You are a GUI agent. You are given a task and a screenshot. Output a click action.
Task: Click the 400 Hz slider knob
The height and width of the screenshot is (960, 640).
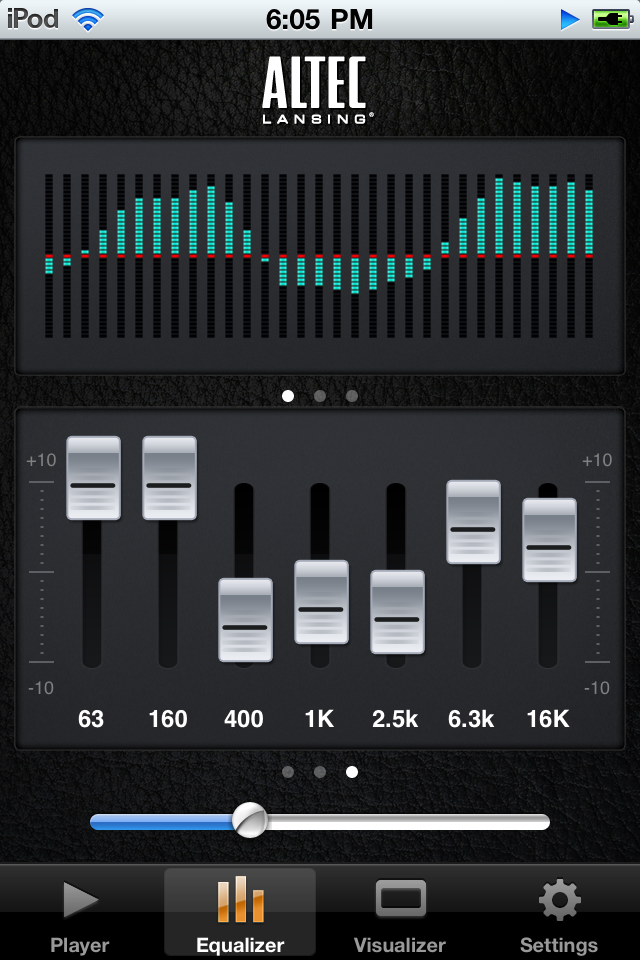tap(245, 620)
